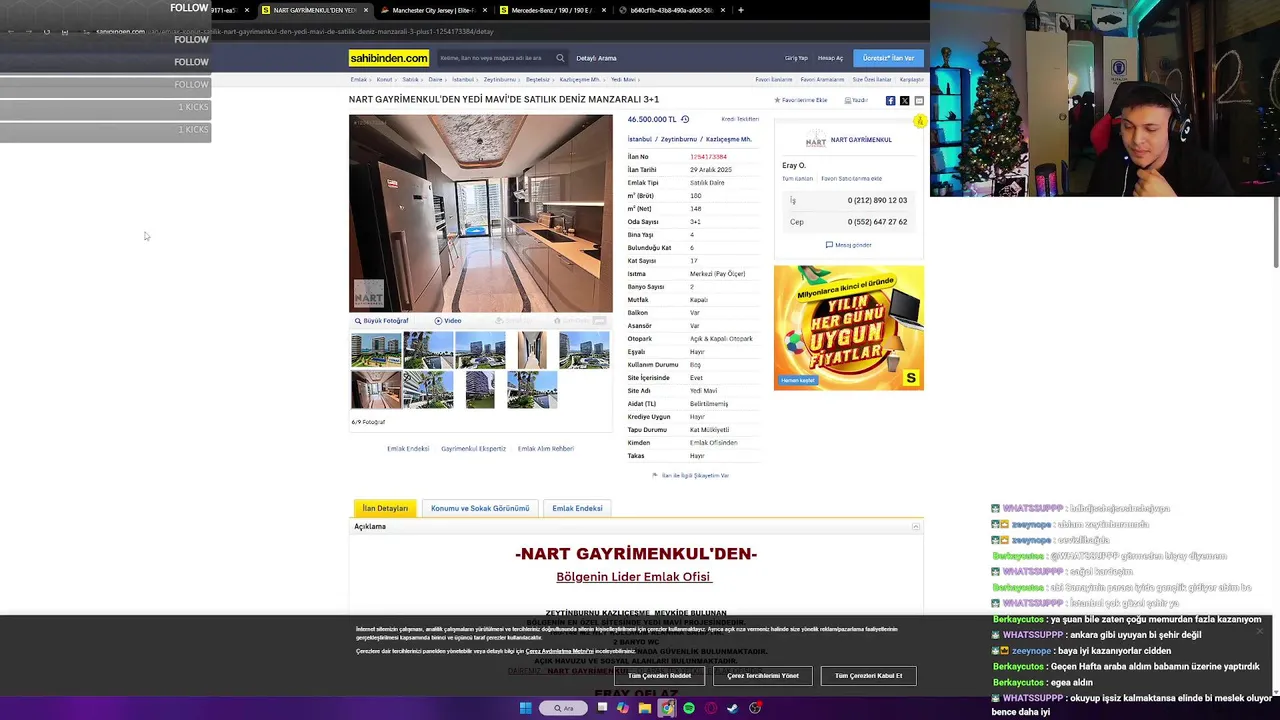Click Tüm Çerezleri Reddet
This screenshot has height=720, width=1280.
[660, 675]
